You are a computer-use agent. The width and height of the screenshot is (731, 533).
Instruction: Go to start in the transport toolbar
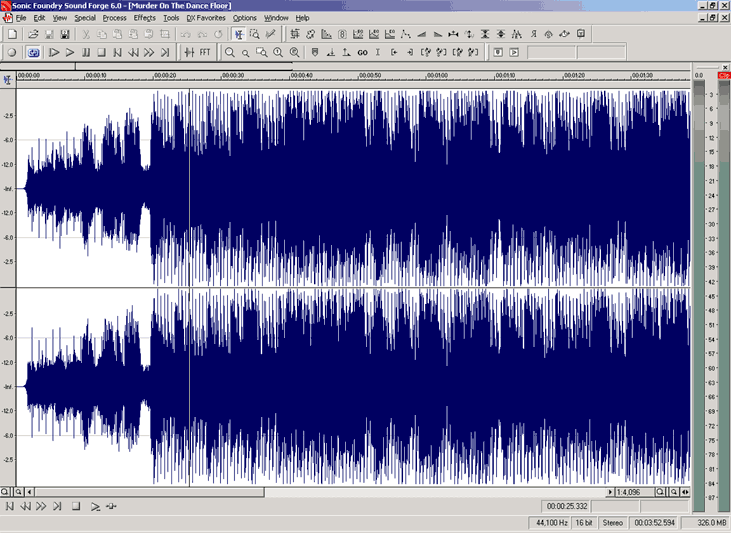117,53
